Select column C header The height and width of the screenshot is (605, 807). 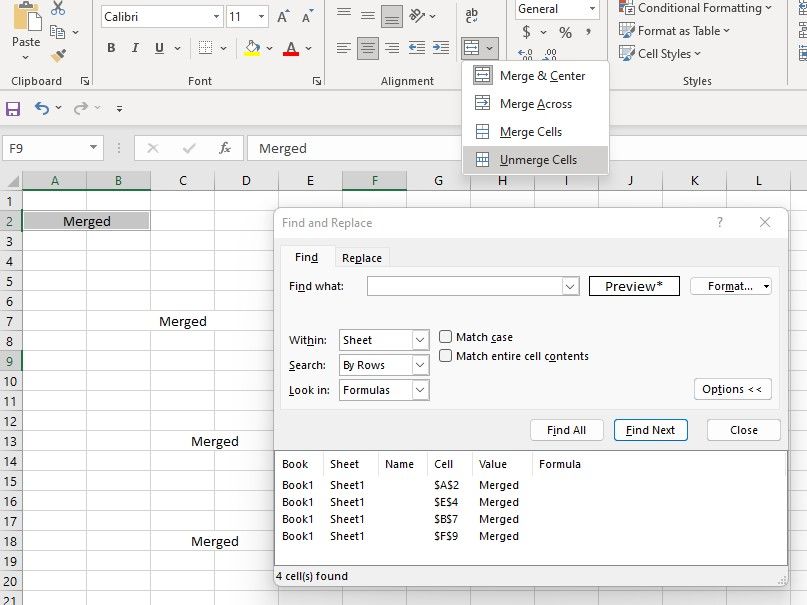pos(183,181)
